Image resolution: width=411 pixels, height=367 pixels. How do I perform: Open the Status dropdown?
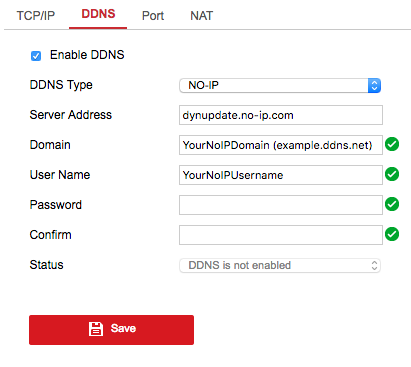point(280,265)
